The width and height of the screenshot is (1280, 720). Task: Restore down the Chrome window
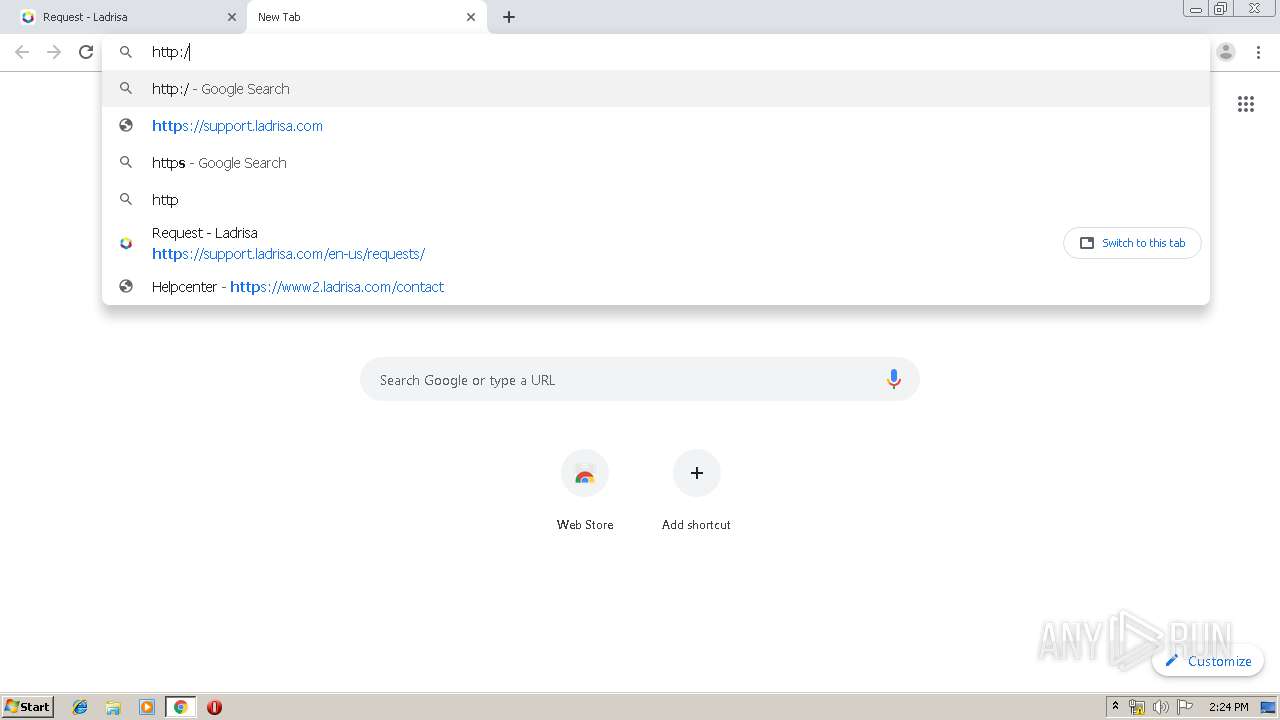(1221, 9)
